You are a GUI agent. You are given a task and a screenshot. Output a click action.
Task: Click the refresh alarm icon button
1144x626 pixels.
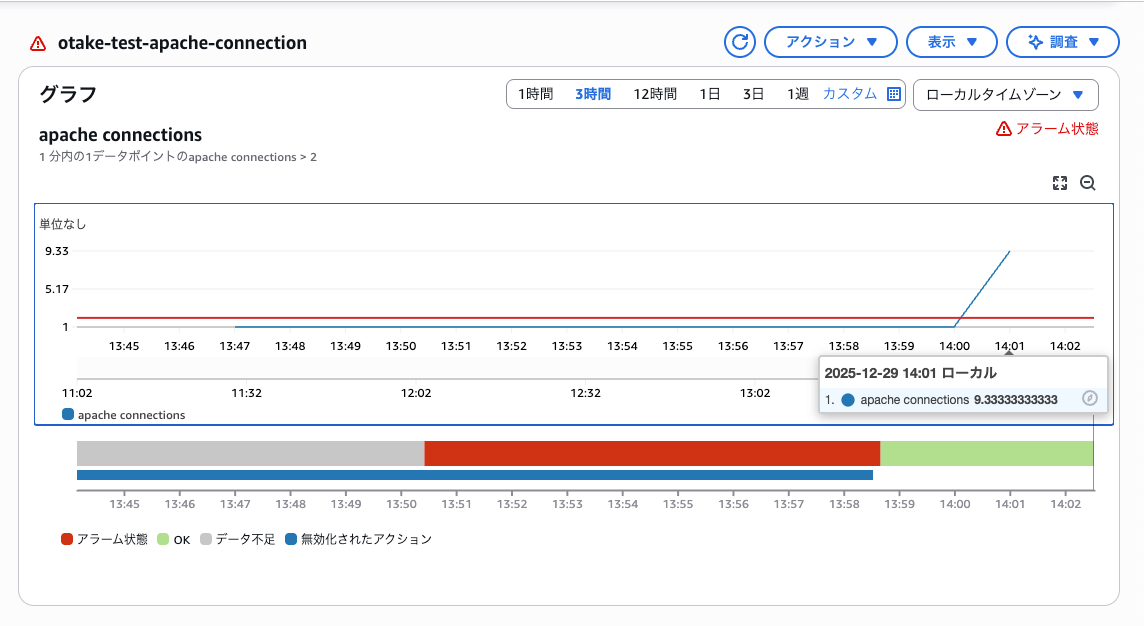740,42
